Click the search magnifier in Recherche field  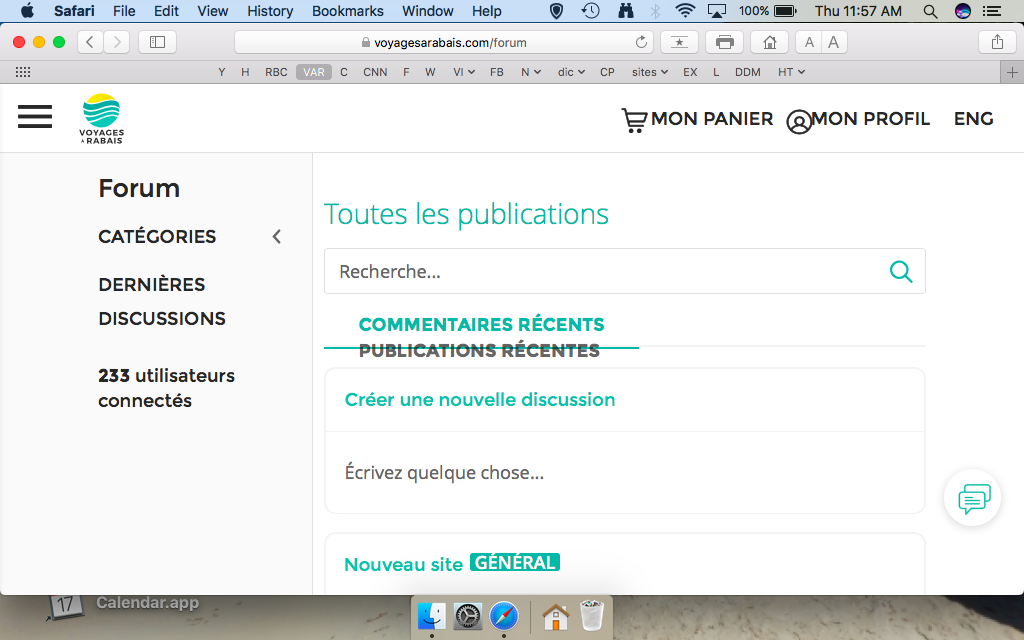(x=901, y=271)
